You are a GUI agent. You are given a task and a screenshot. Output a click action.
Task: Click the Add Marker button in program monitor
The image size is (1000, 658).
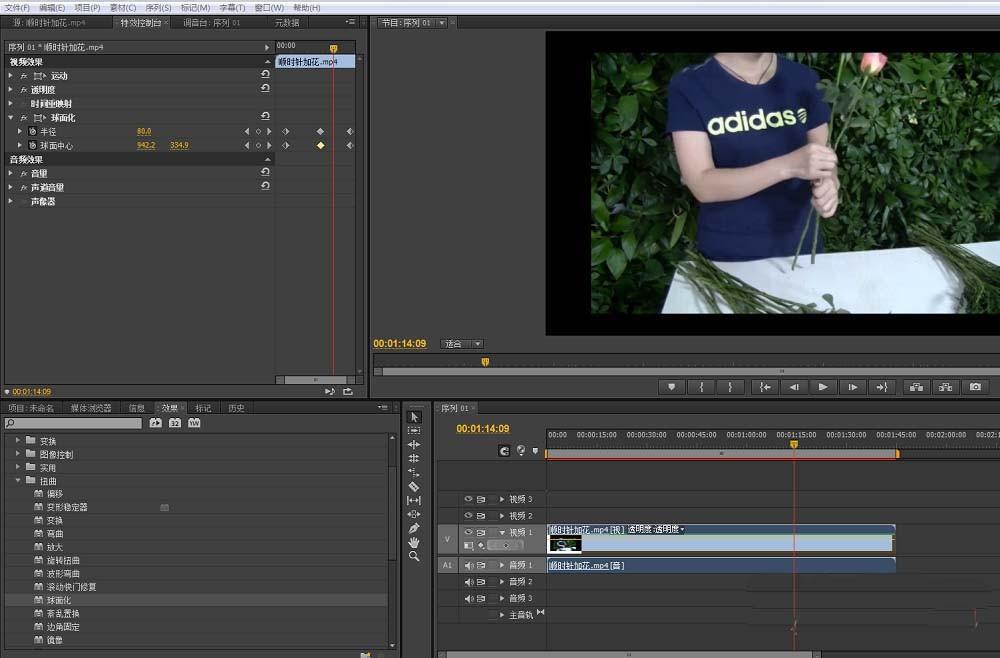671,387
